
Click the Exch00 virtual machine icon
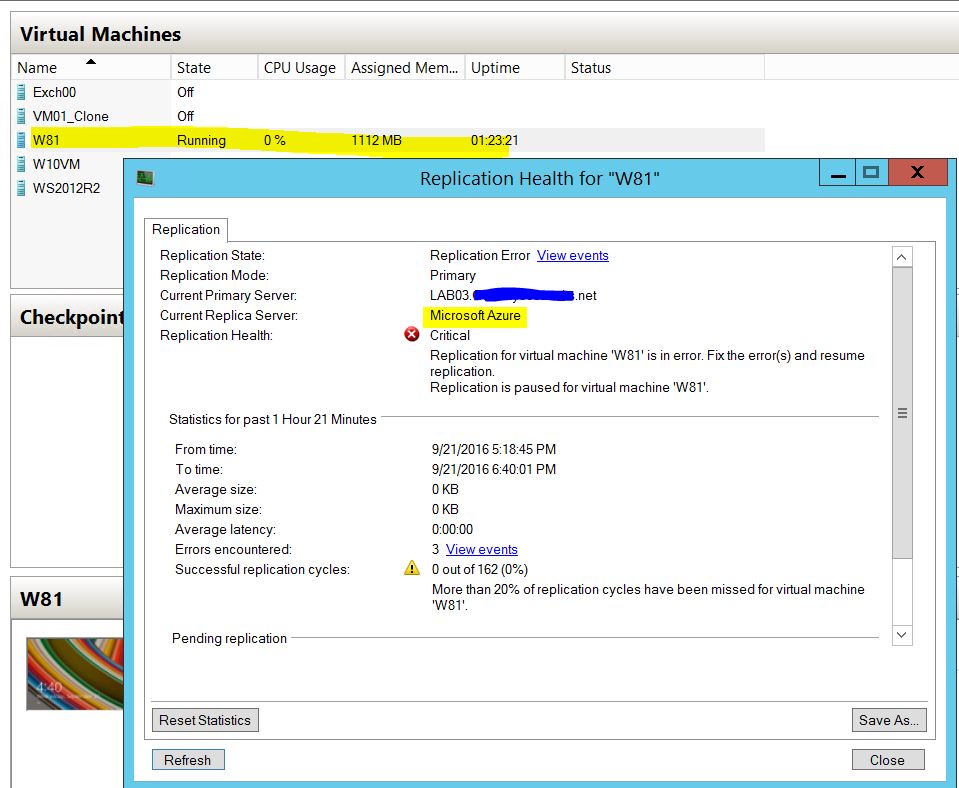pyautogui.click(x=21, y=92)
